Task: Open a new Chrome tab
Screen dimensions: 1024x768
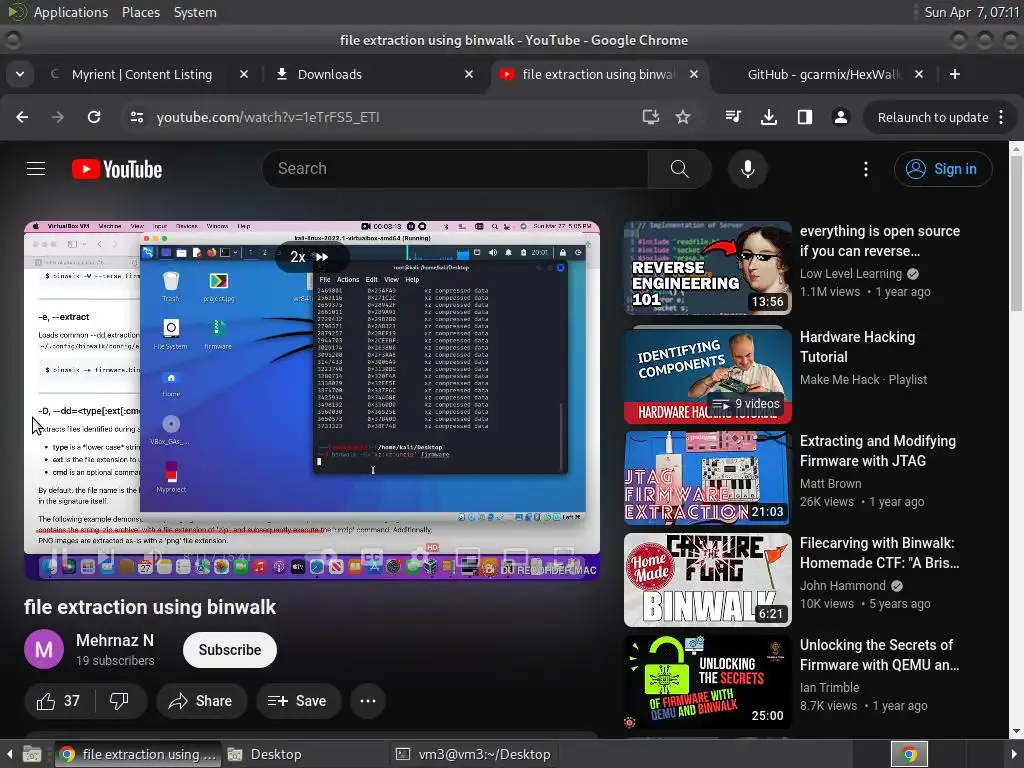Action: pos(955,74)
